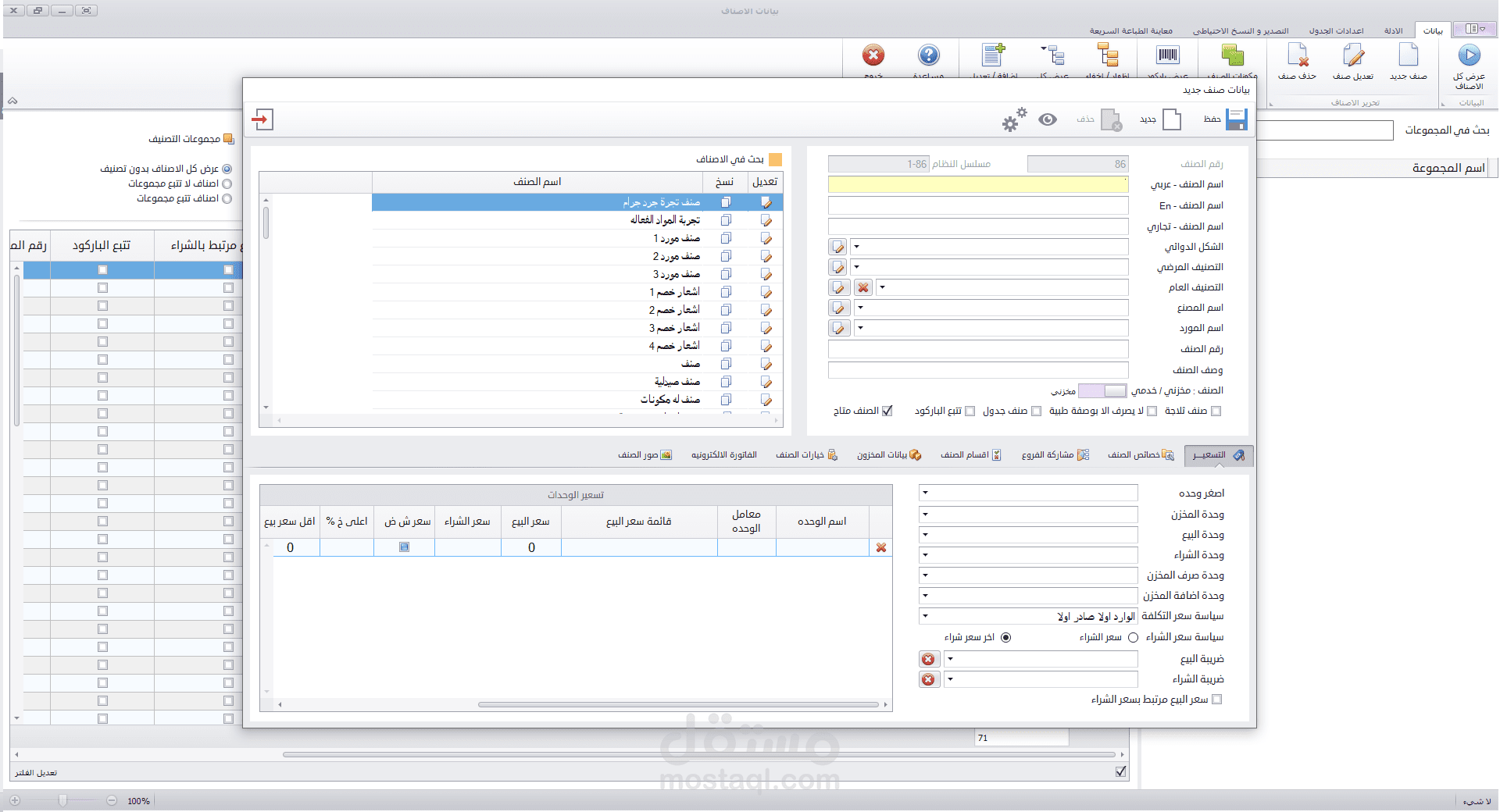Select the اخر سعر شراء radio button
The image size is (1500, 812).
1005,638
